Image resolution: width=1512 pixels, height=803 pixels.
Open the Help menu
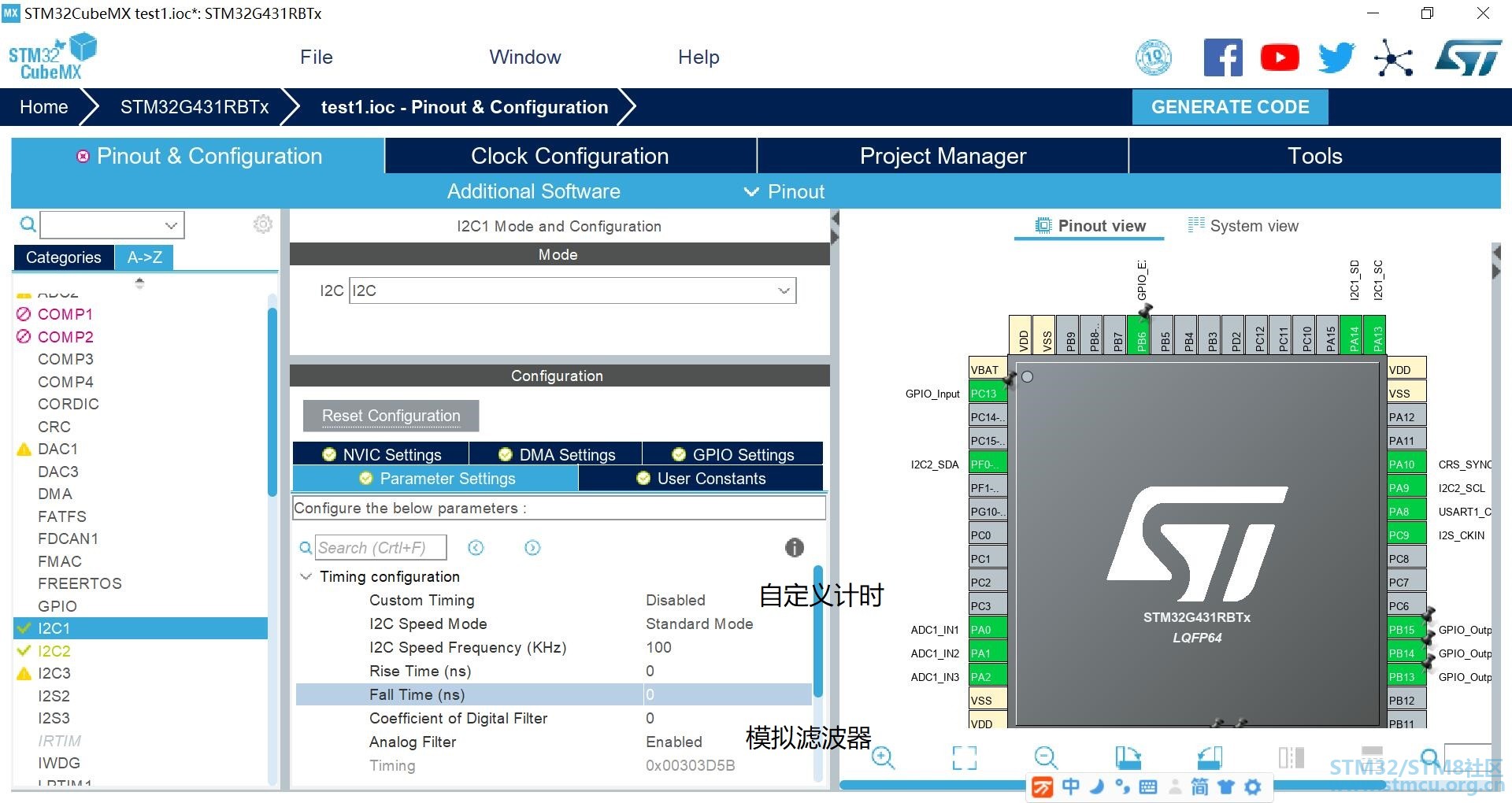tap(699, 57)
